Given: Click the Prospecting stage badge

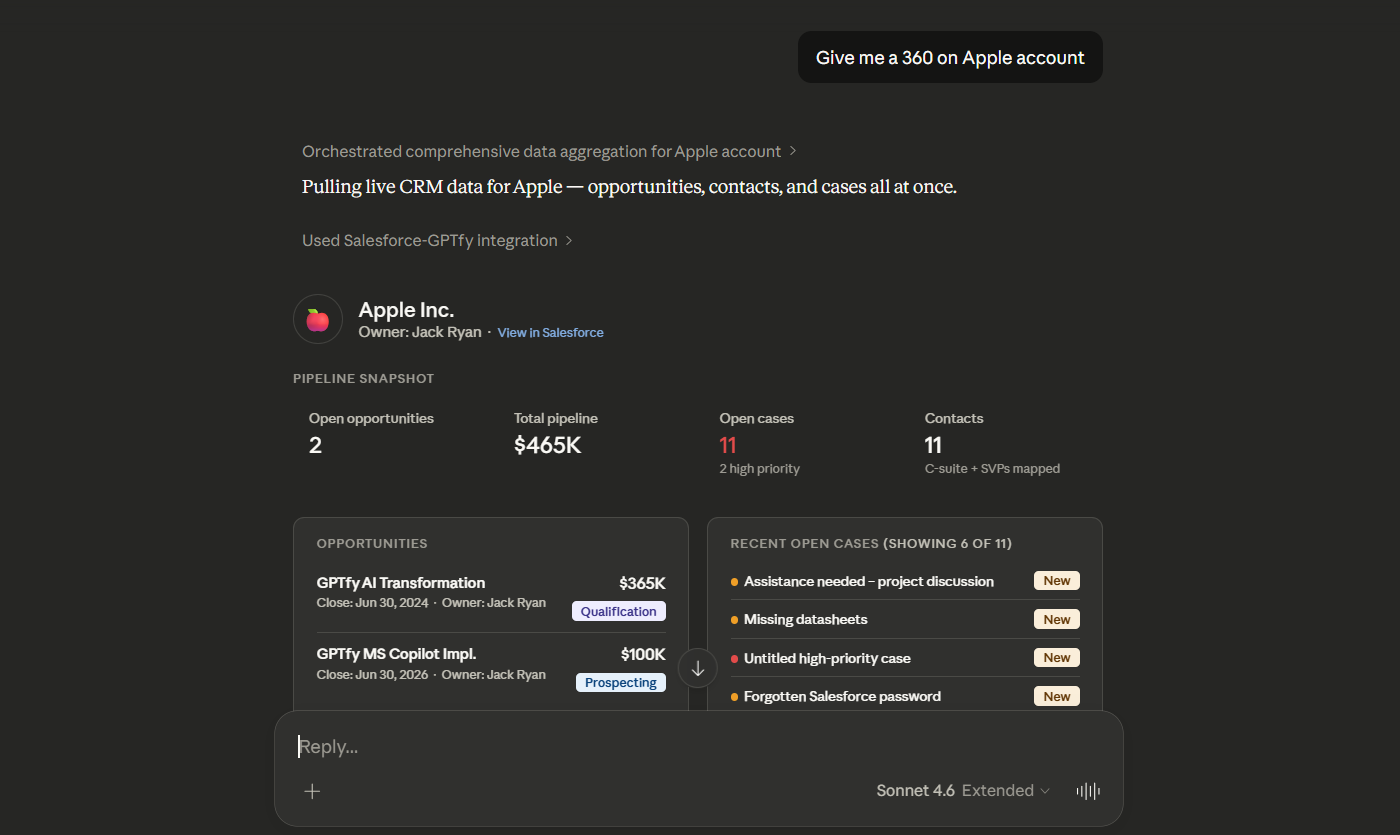Looking at the screenshot, I should (x=620, y=682).
